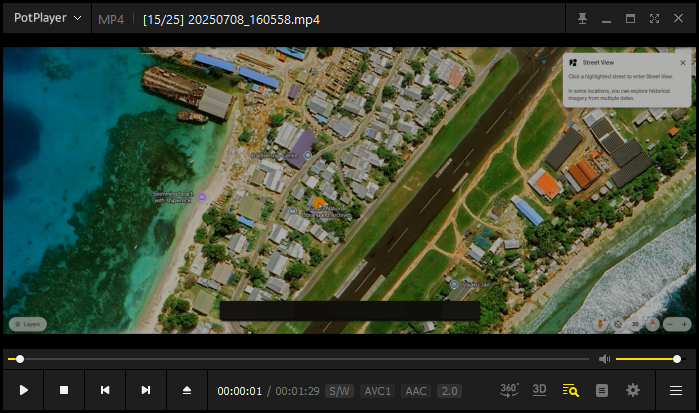This screenshot has width=699, height=413.
Task: Skip to the previous file
Action: (105, 390)
